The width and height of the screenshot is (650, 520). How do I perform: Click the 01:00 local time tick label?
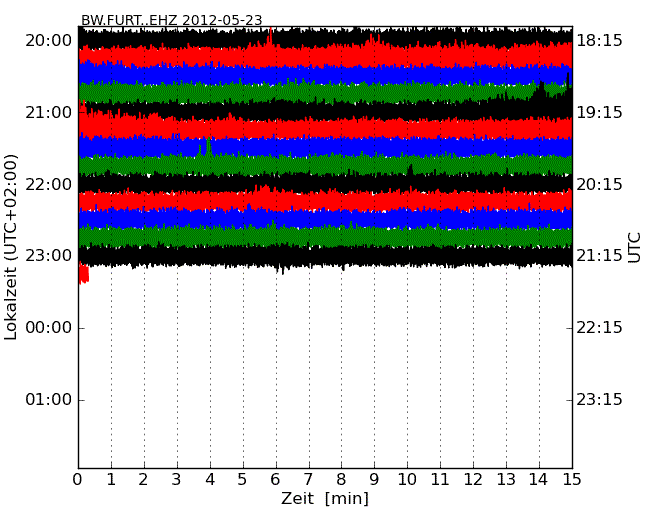[49, 400]
